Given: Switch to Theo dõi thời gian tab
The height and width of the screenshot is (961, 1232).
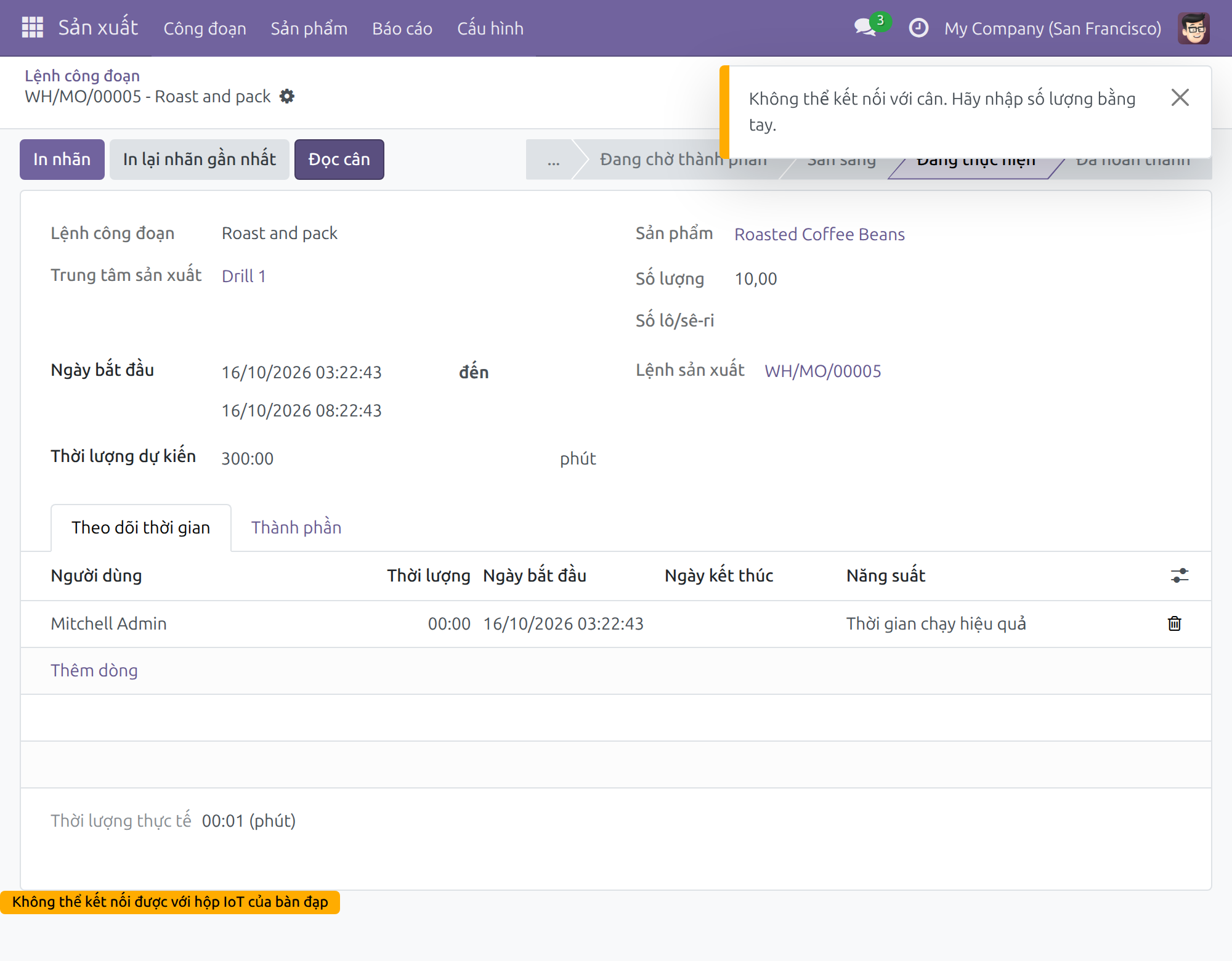Looking at the screenshot, I should (141, 528).
